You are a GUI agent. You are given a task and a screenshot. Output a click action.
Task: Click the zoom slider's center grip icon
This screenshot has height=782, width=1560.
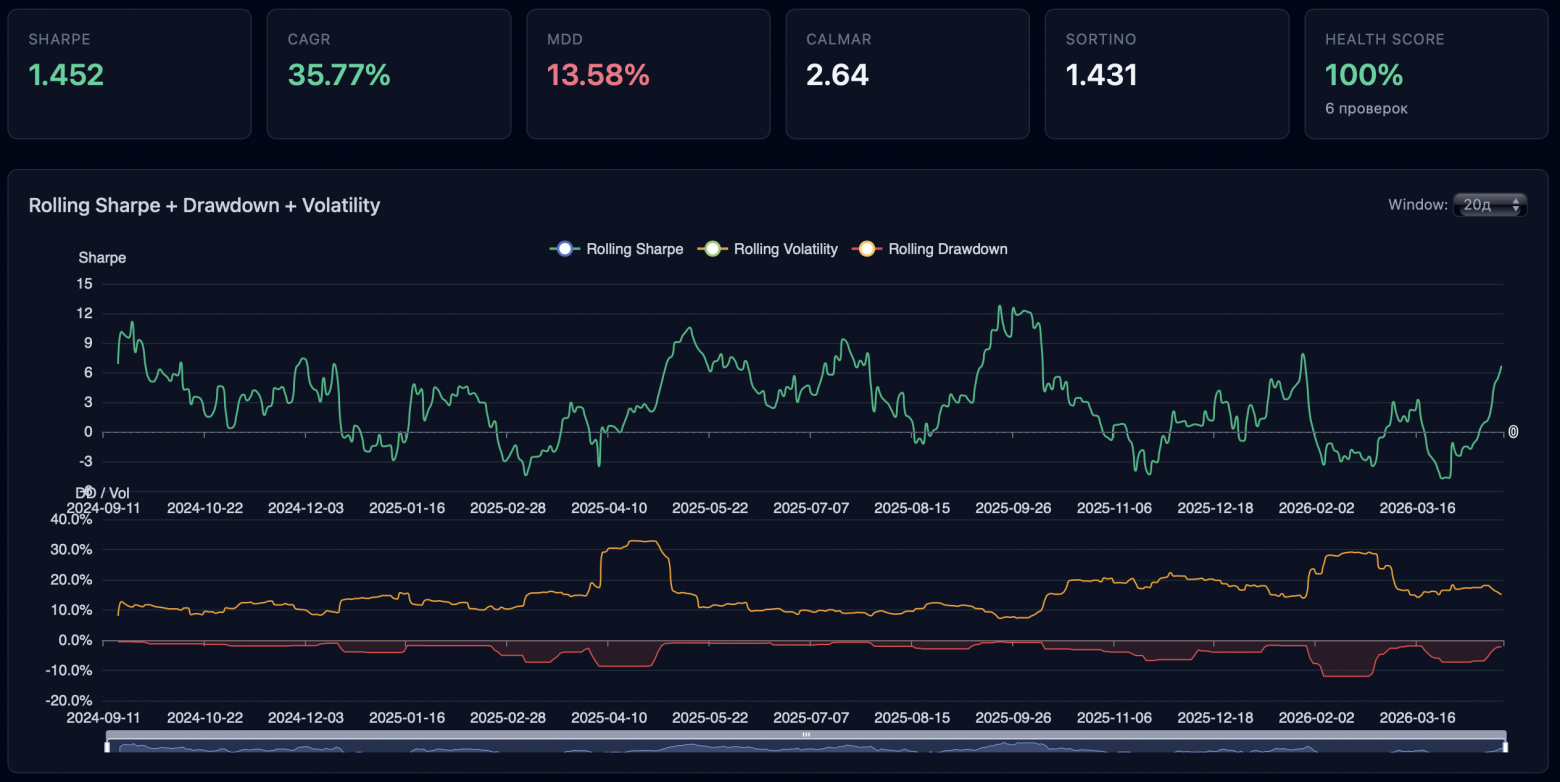(x=806, y=734)
